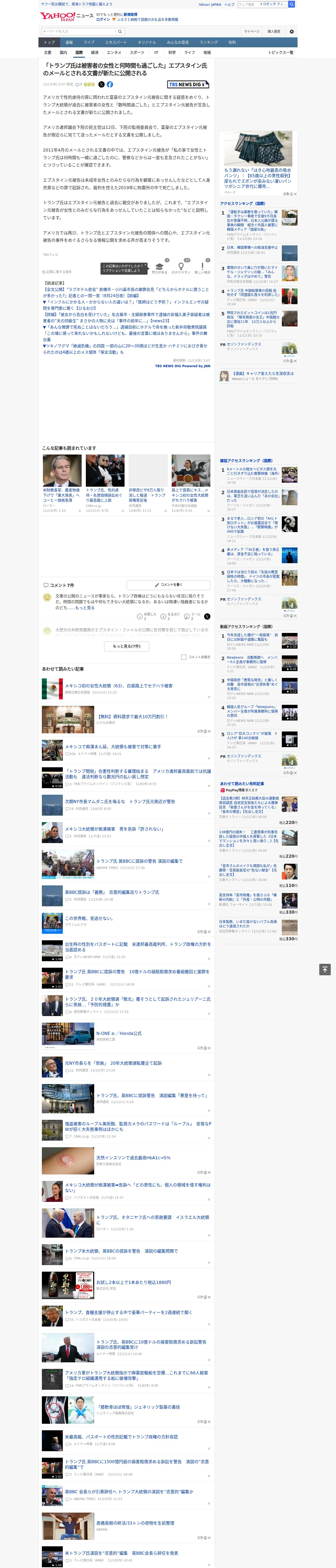Open TBS NEWS DIG Powered by JNN link
The height and width of the screenshot is (1568, 336).
pos(182,366)
